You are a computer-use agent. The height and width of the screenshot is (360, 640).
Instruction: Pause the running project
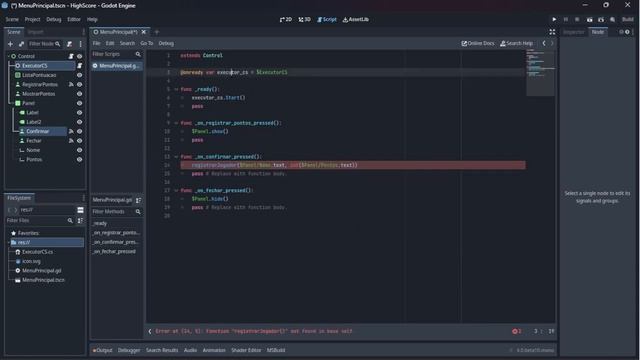pyautogui.click(x=566, y=19)
